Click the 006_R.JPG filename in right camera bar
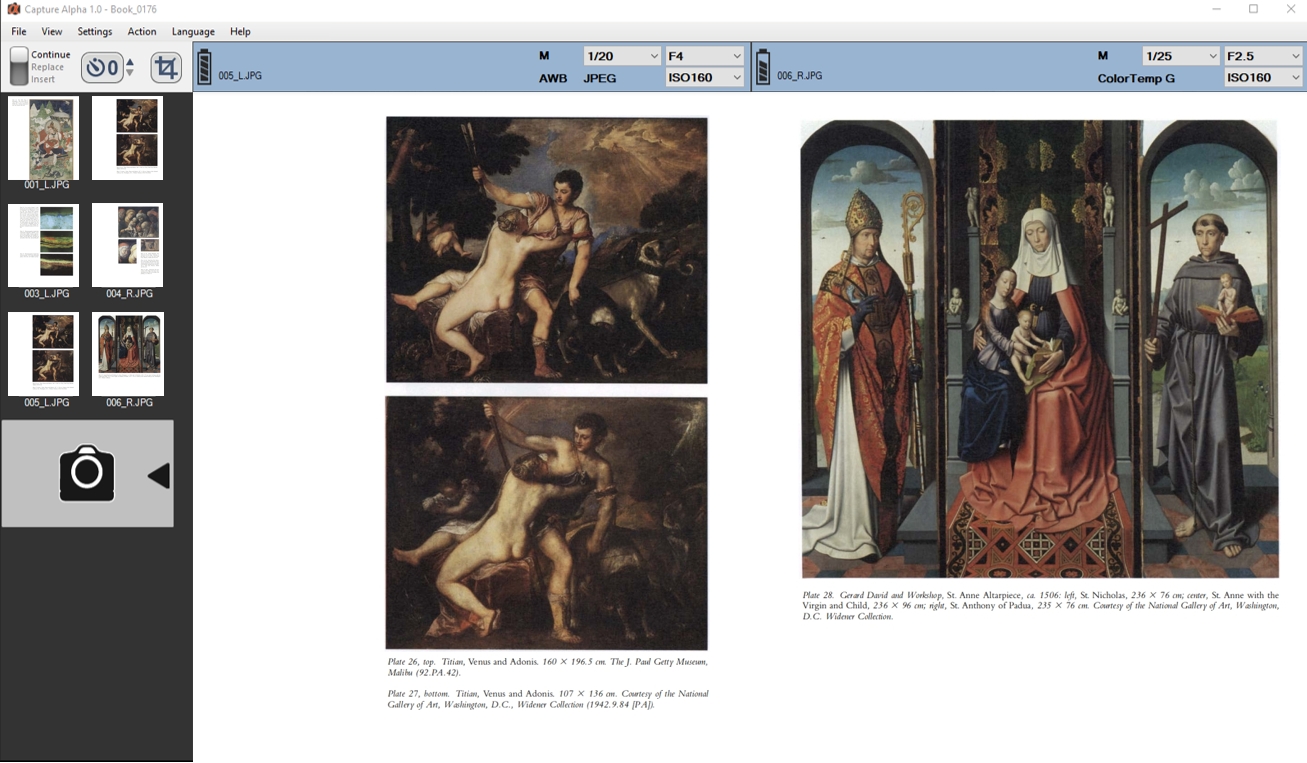Screen dimensions: 1307x763 (800, 76)
